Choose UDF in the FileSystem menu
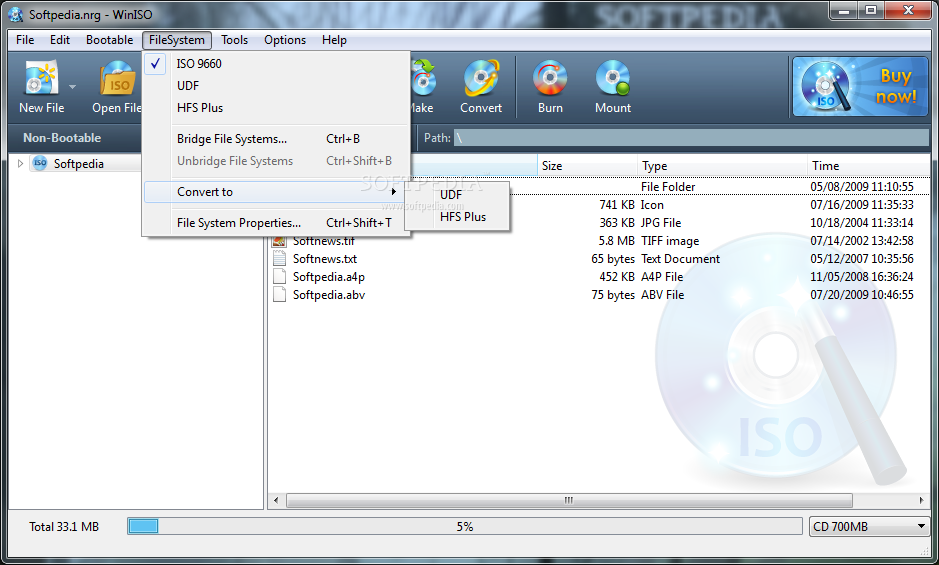The image size is (939, 565). (x=276, y=86)
